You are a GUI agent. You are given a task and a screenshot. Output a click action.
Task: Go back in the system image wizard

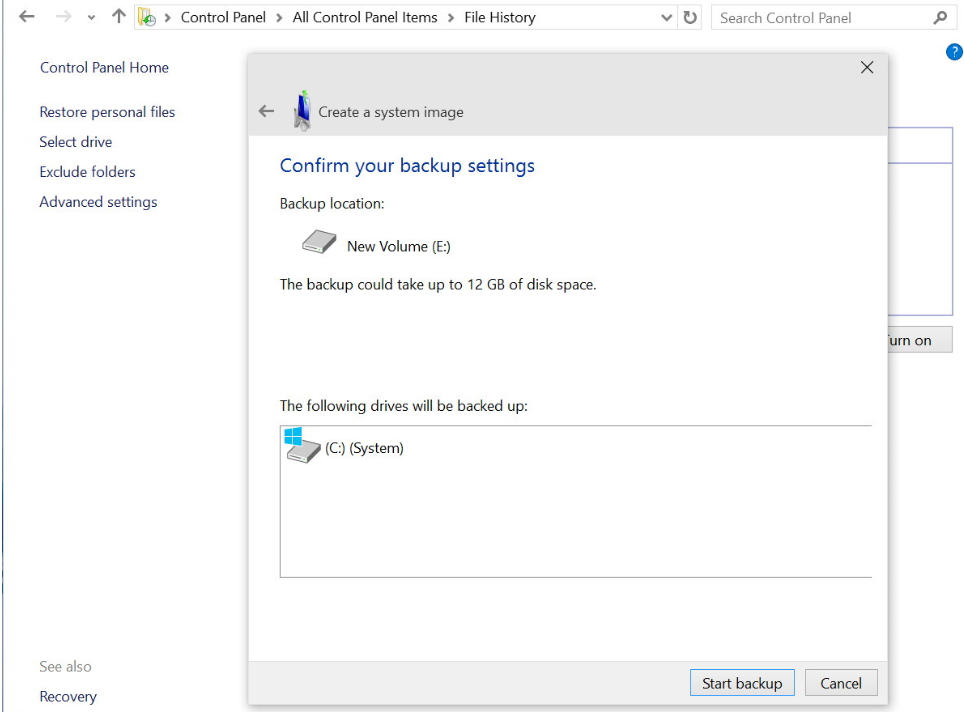[266, 111]
